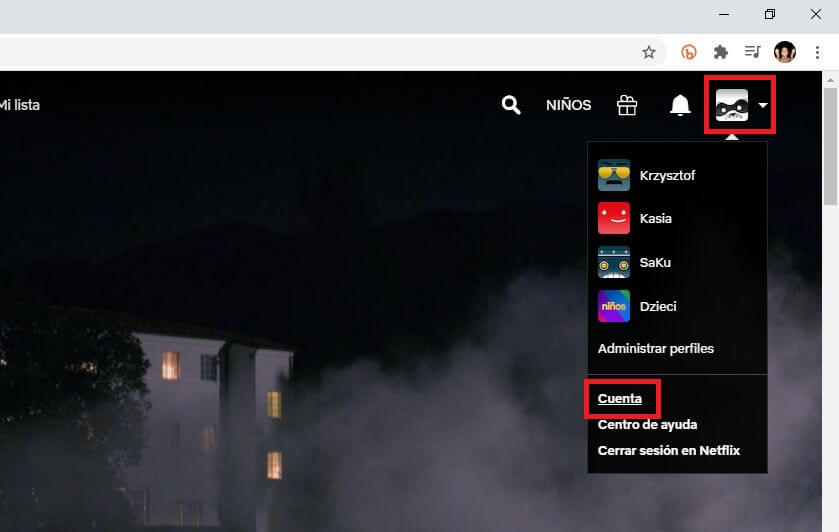This screenshot has width=839, height=532.
Task: Open the Netflix search magnifier icon
Action: pos(511,105)
